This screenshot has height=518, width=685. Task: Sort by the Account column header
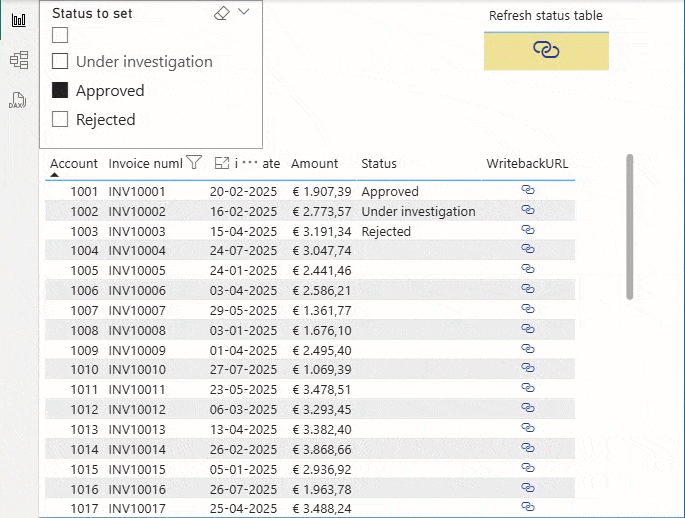[x=74, y=164]
